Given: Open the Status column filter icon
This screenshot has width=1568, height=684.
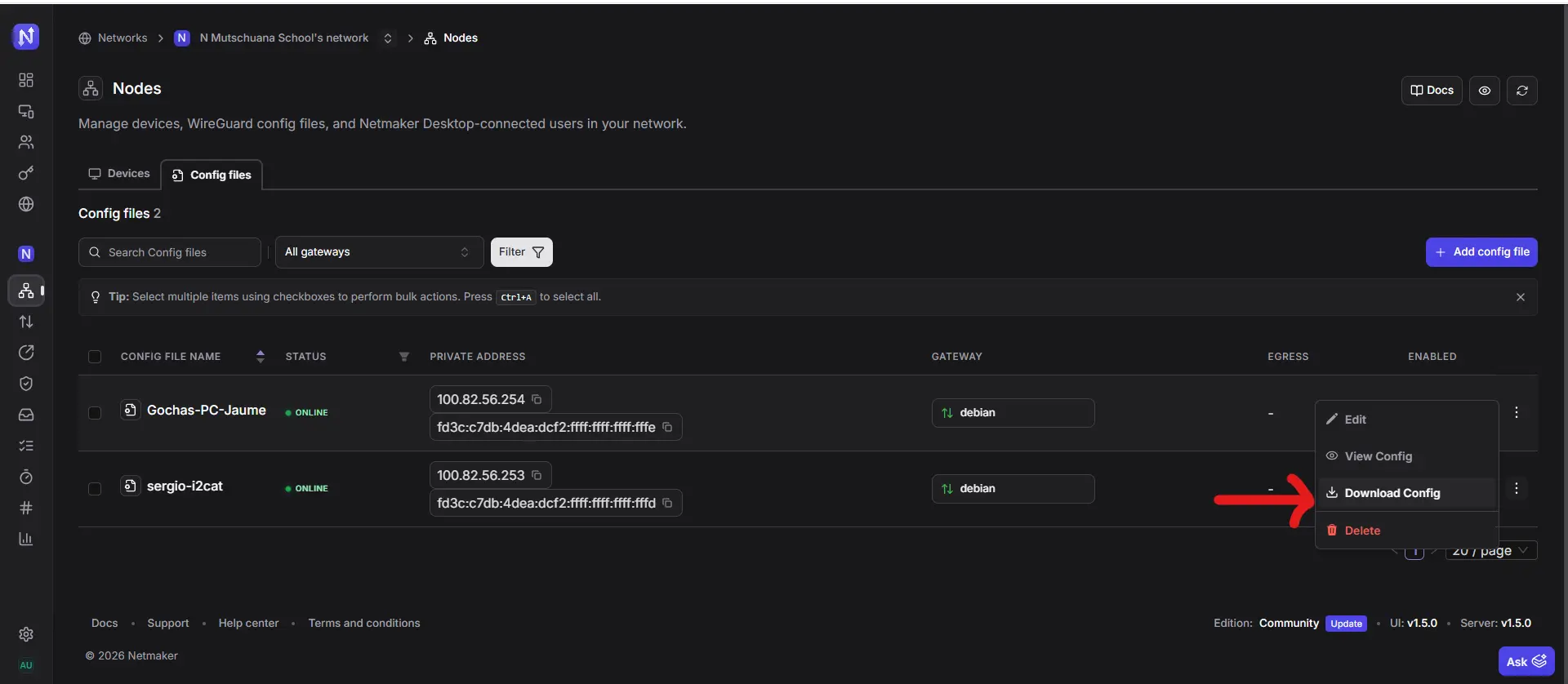Looking at the screenshot, I should point(403,357).
